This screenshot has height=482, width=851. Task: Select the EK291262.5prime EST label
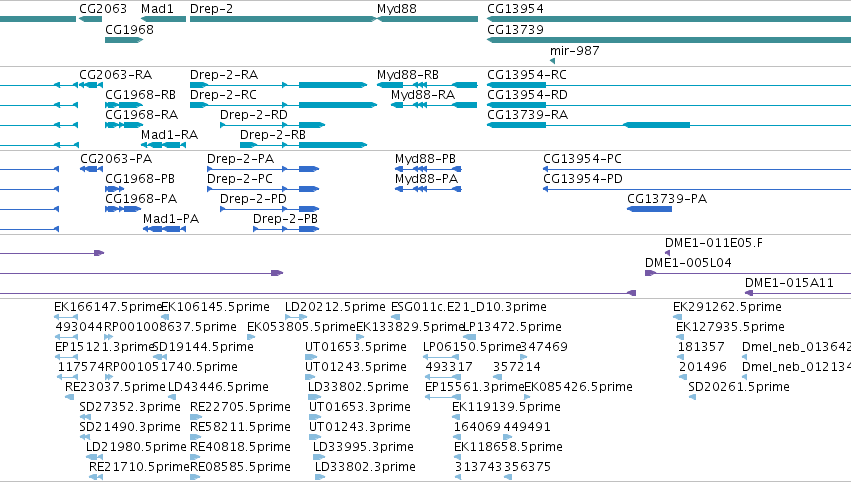[727, 307]
